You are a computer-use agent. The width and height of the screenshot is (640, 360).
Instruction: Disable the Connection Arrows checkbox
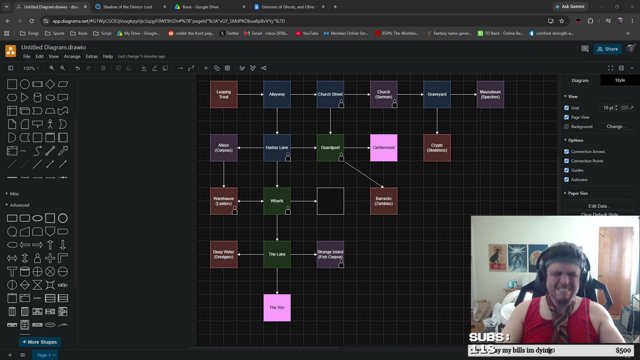(x=567, y=151)
